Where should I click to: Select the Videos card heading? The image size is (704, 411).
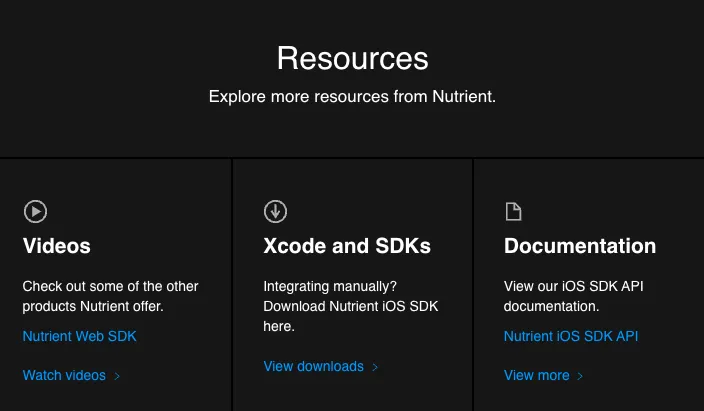click(x=57, y=246)
